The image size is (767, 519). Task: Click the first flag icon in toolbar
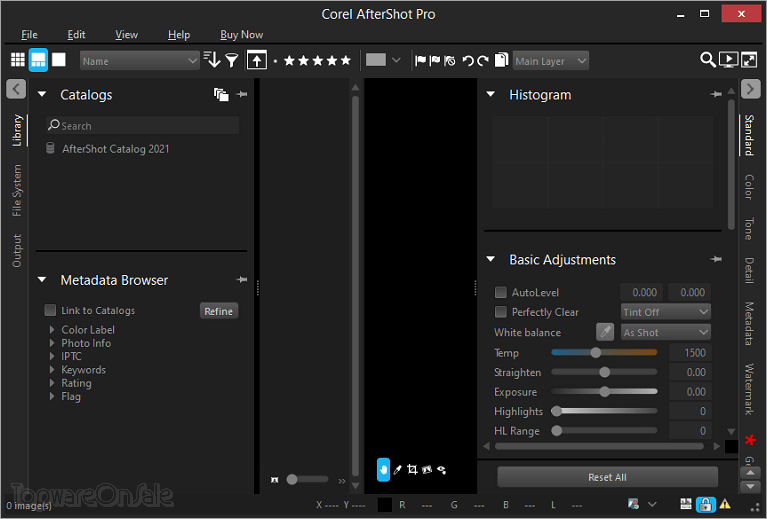[420, 60]
